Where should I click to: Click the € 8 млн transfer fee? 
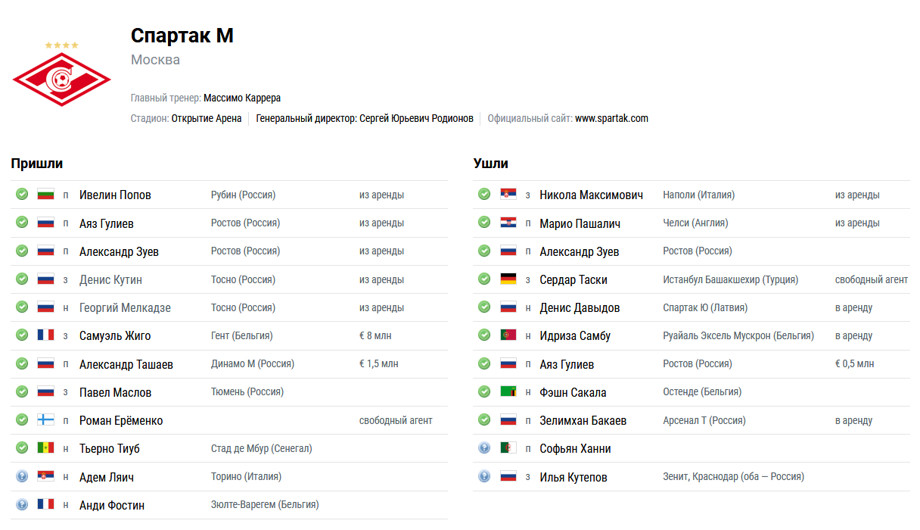click(x=375, y=336)
